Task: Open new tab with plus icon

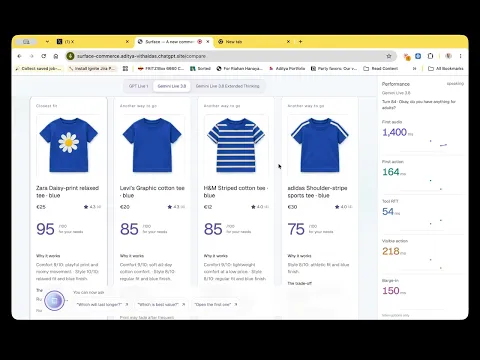Action: tap(300, 42)
